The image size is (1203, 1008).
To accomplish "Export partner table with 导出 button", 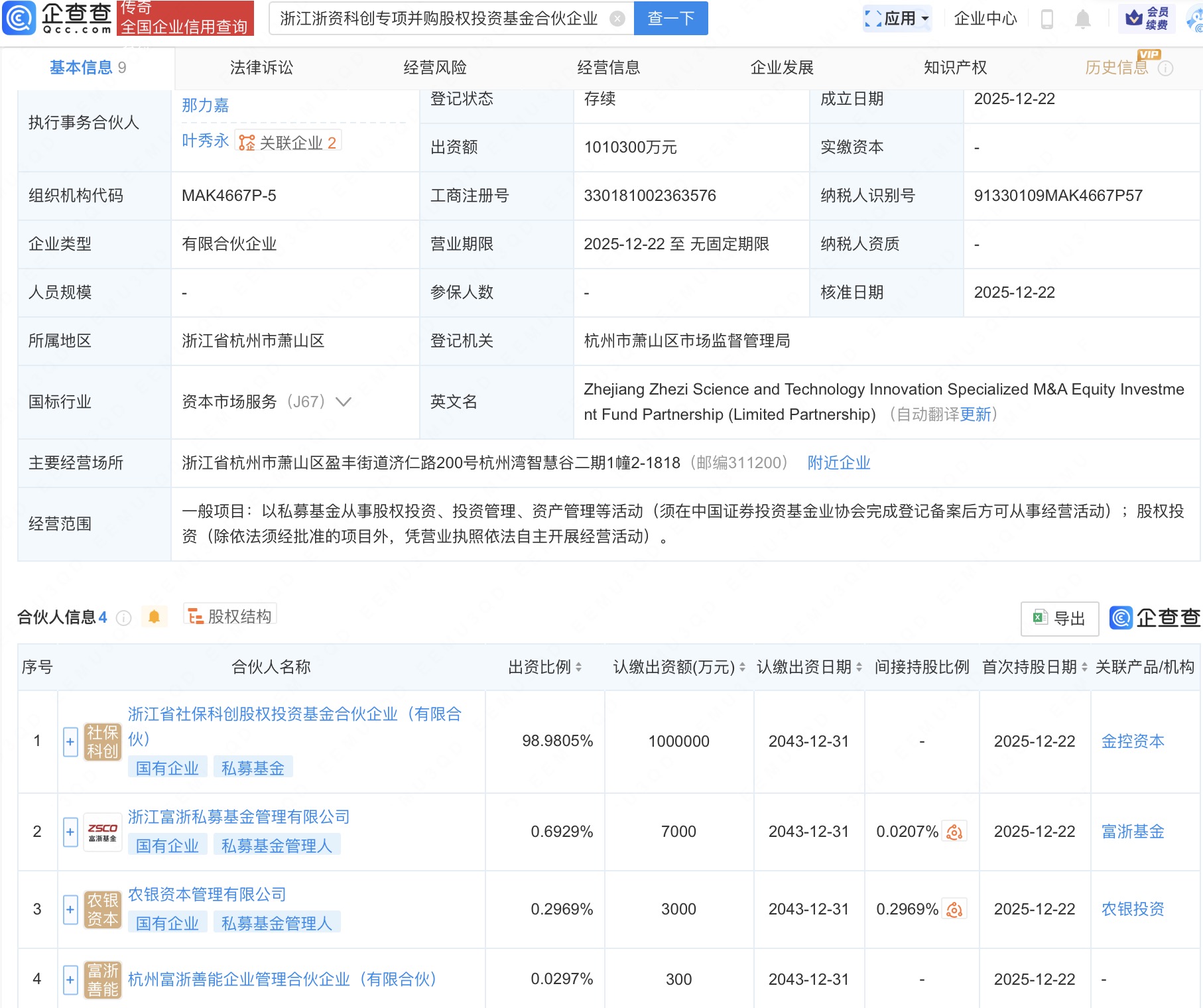I will pos(1059,619).
